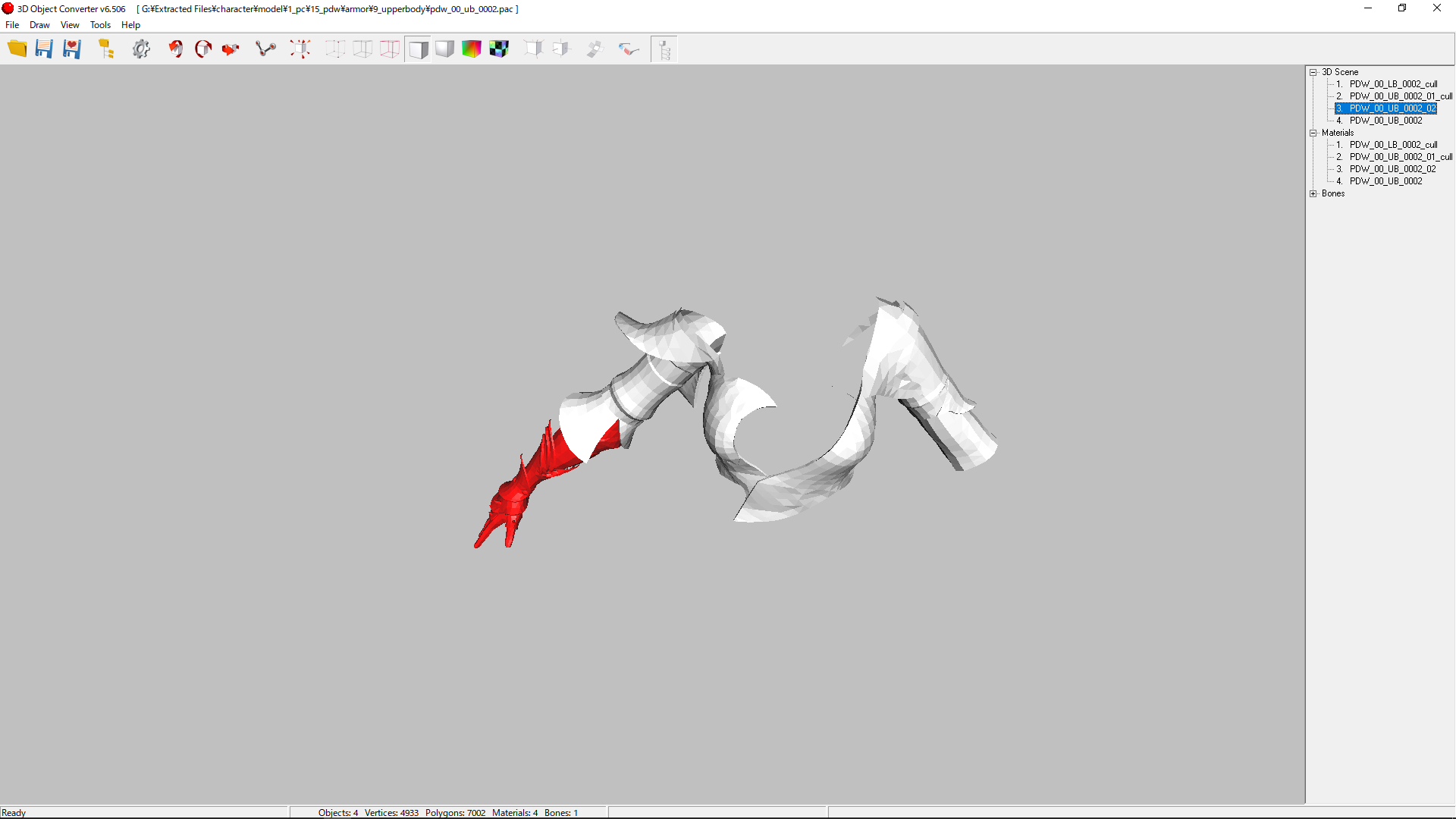Toggle smooth shaded cube display mode
This screenshot has height=819, width=1456.
444,49
